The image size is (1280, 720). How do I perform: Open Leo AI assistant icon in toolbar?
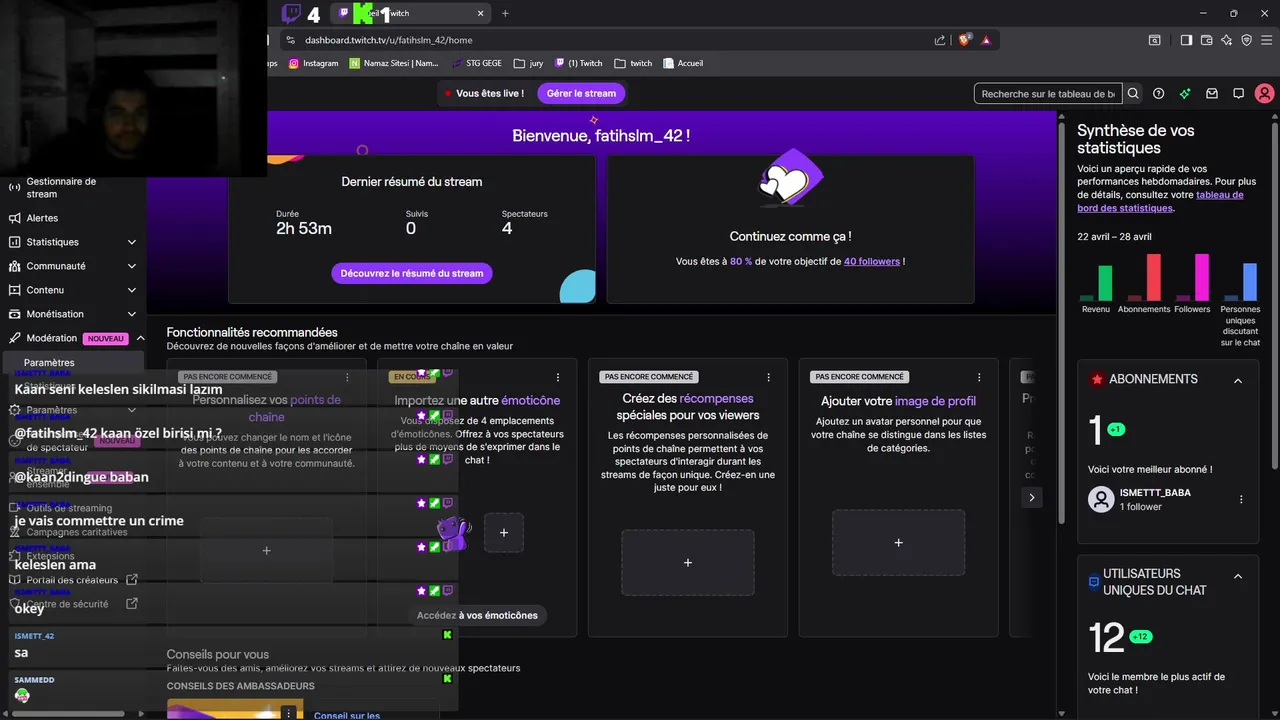click(1226, 40)
